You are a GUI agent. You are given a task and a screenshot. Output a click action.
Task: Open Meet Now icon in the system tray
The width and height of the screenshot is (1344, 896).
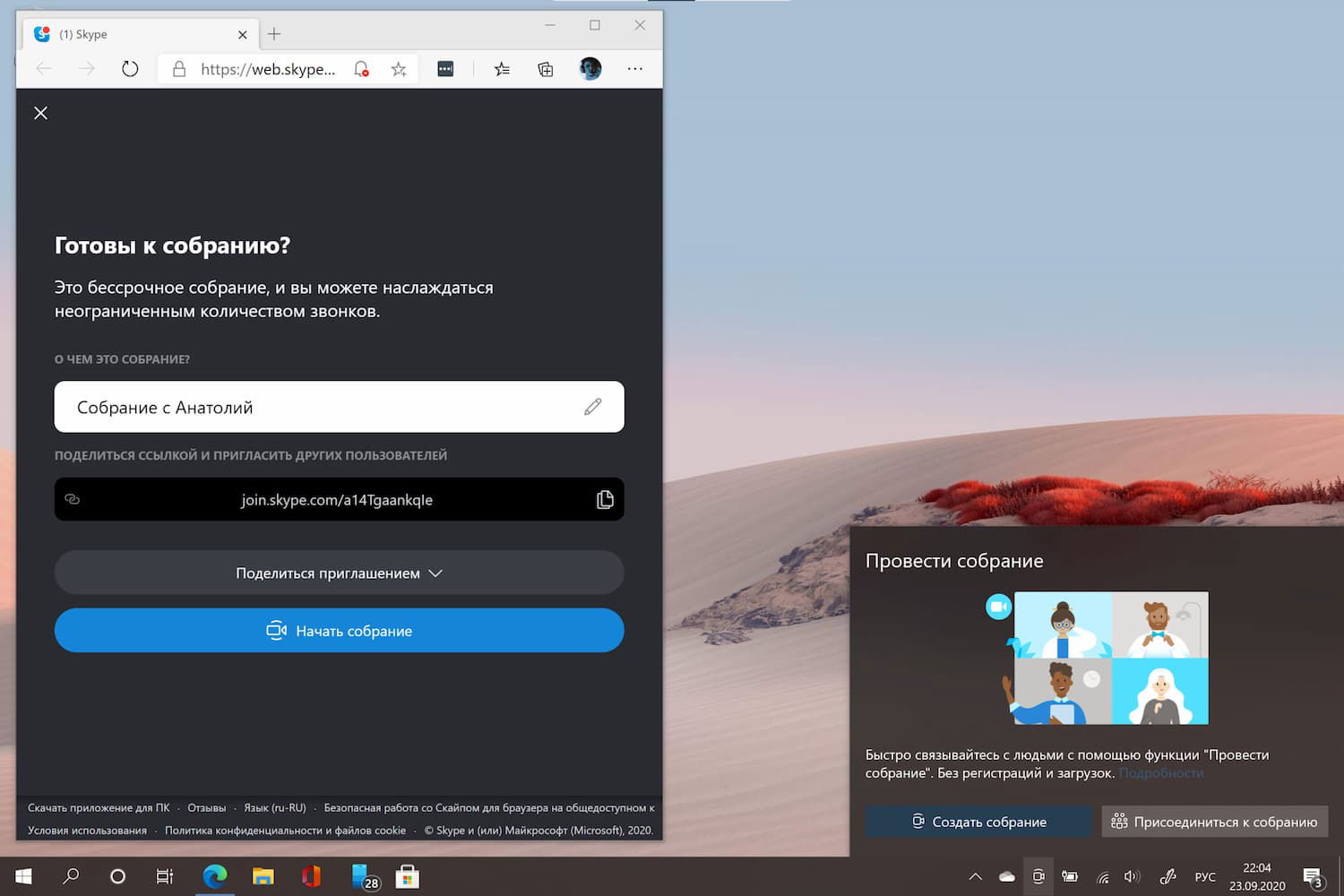tap(1038, 876)
